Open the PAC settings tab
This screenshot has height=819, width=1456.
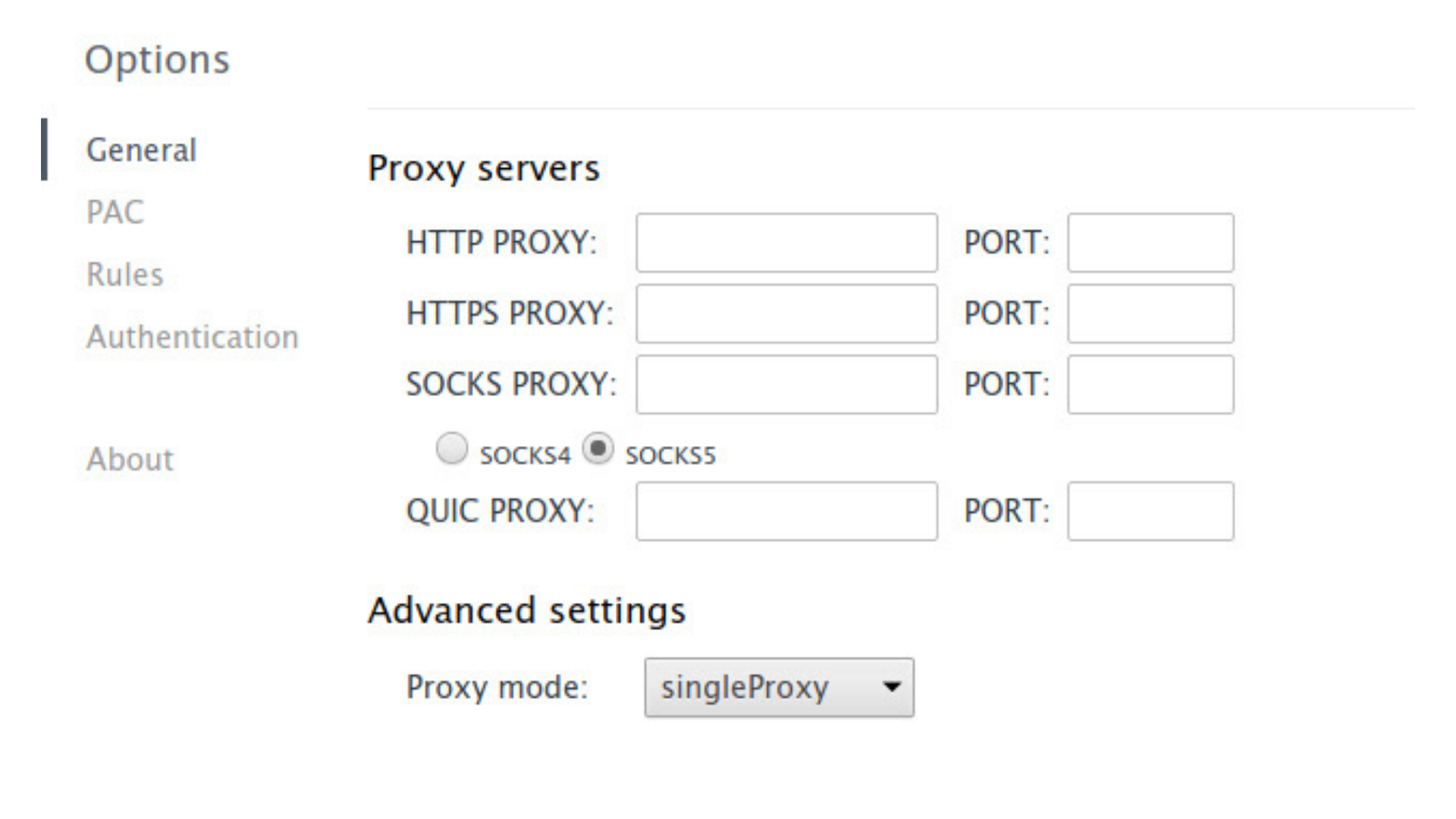pyautogui.click(x=115, y=210)
